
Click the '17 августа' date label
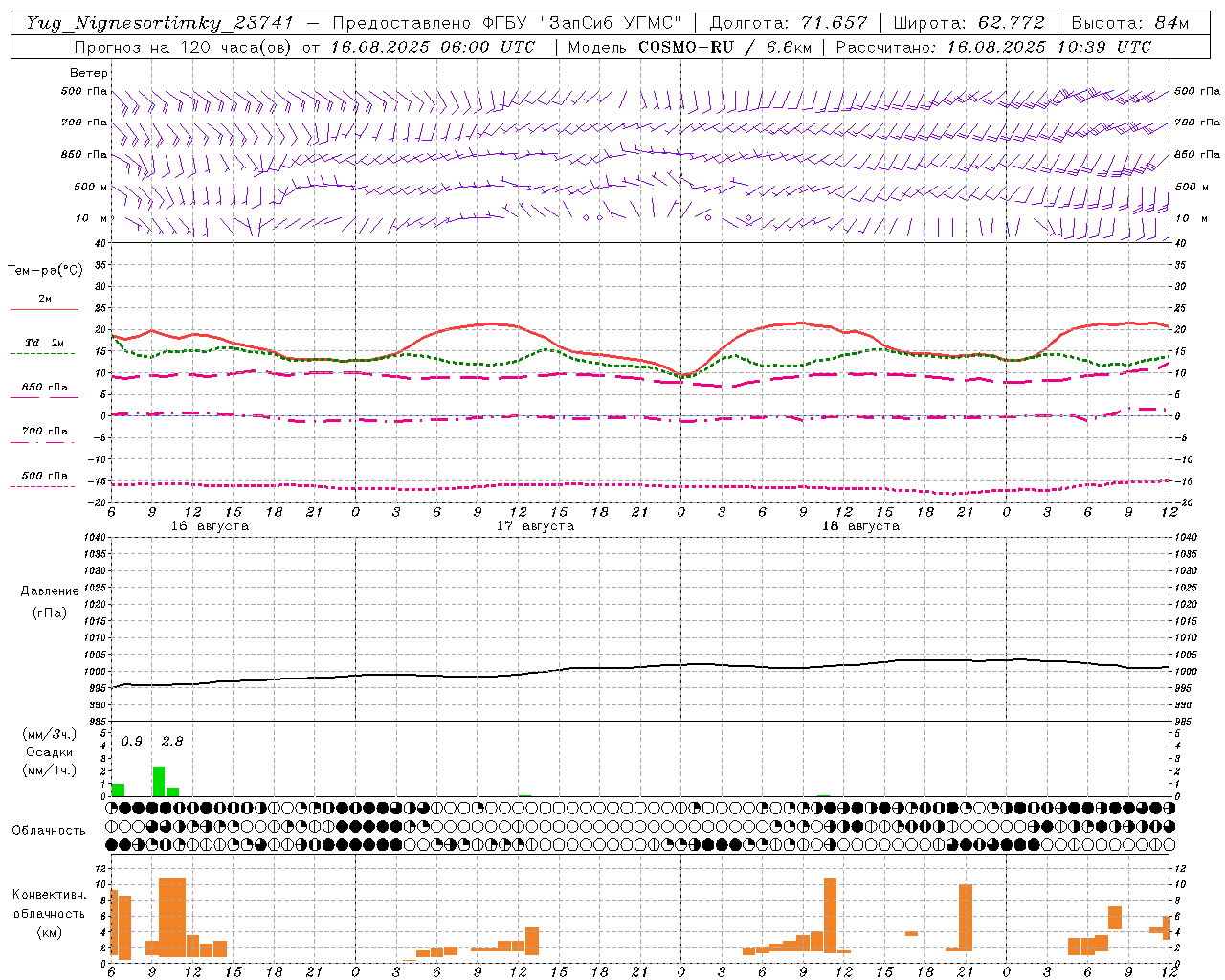click(x=535, y=526)
